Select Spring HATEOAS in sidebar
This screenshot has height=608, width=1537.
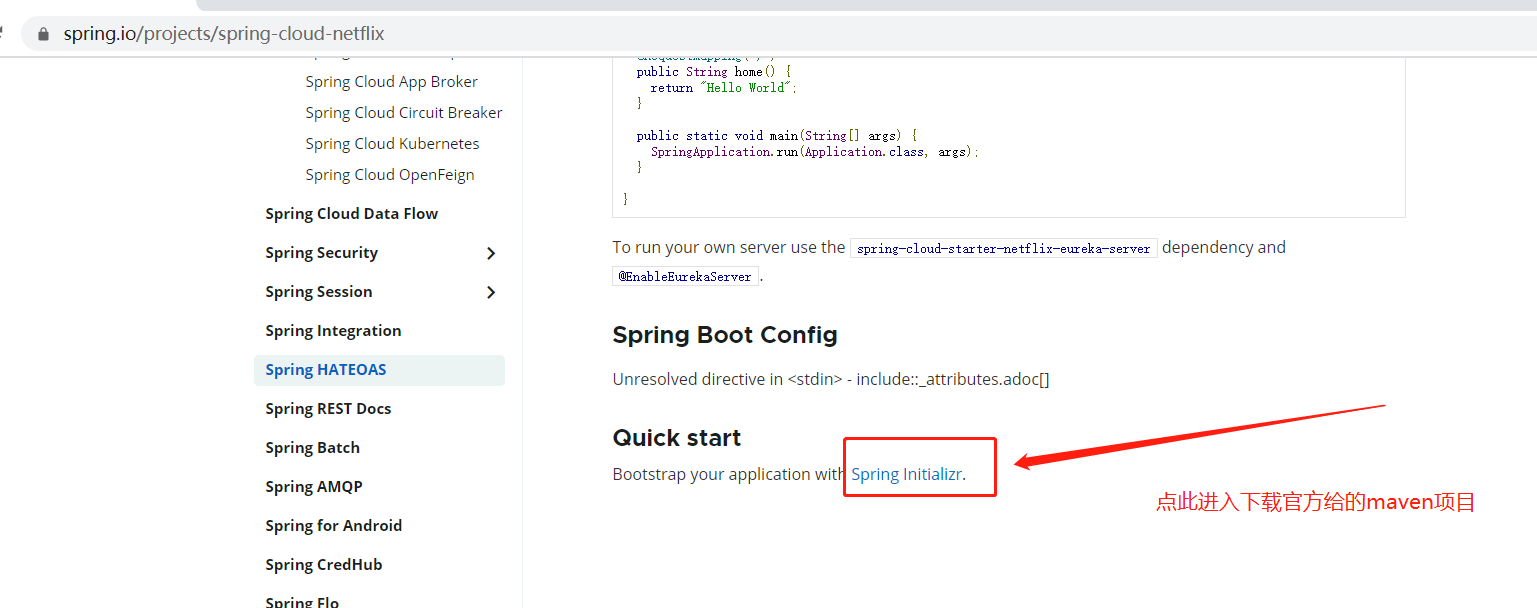379,370
